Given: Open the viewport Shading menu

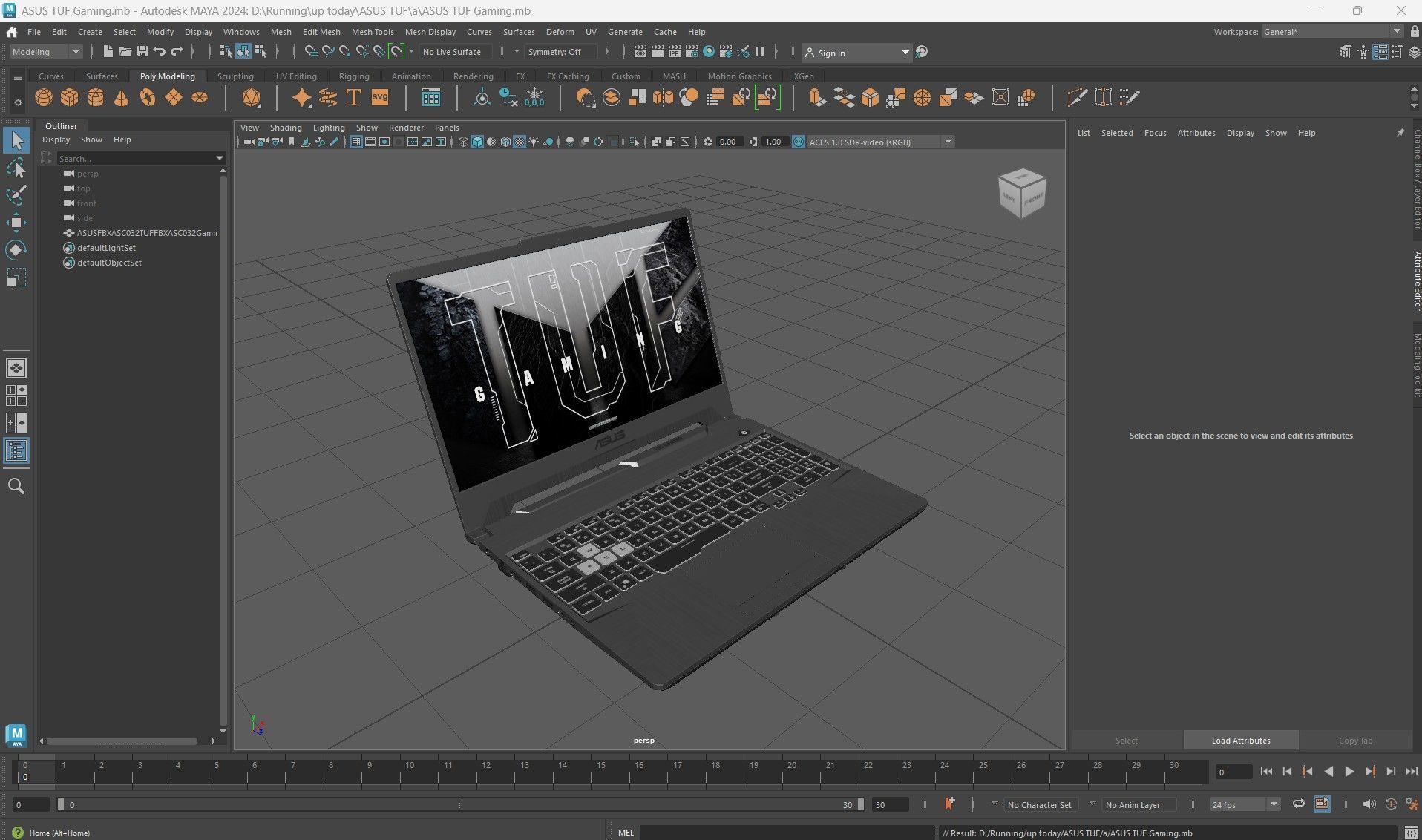Looking at the screenshot, I should pos(286,128).
